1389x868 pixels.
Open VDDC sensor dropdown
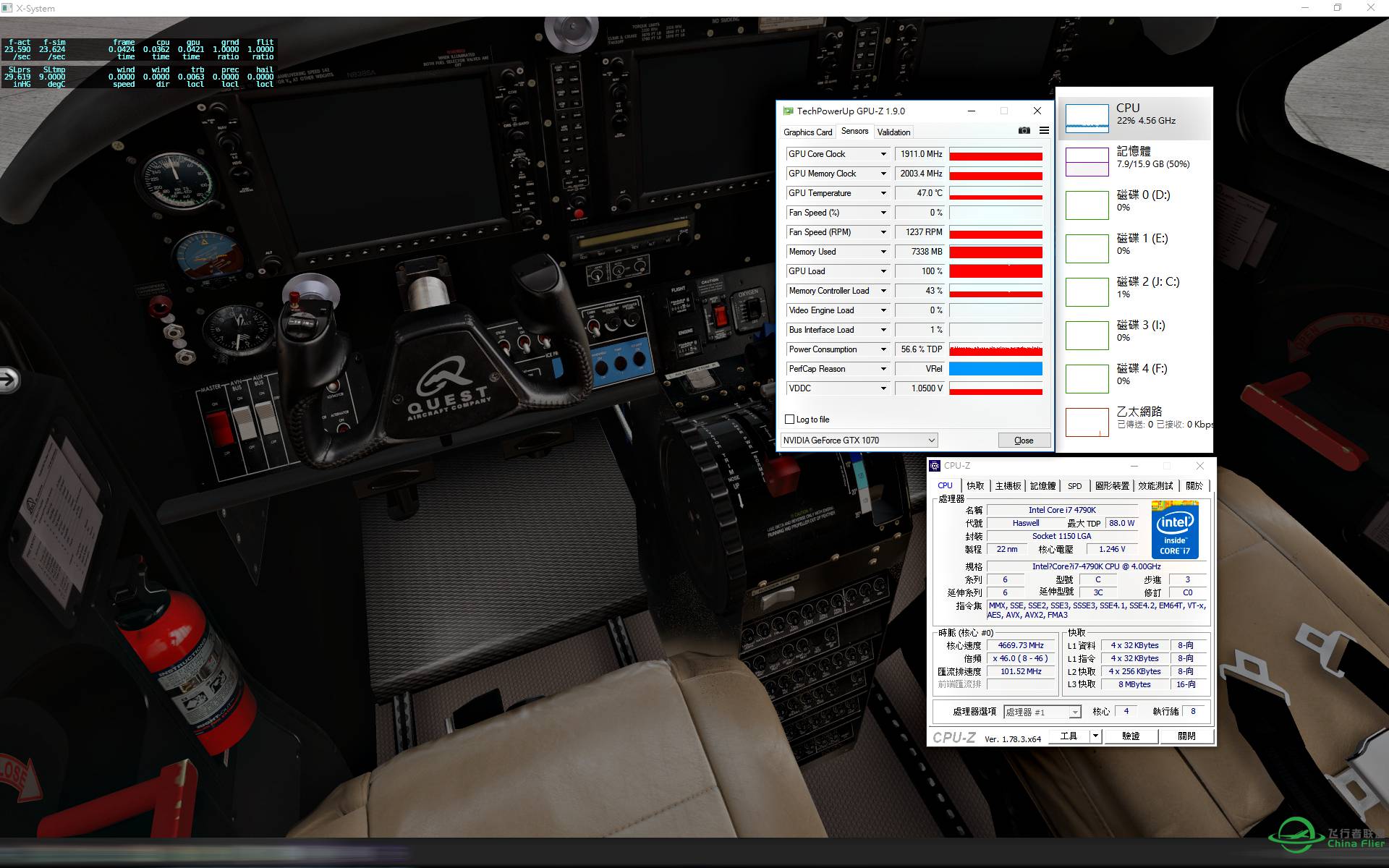883,388
